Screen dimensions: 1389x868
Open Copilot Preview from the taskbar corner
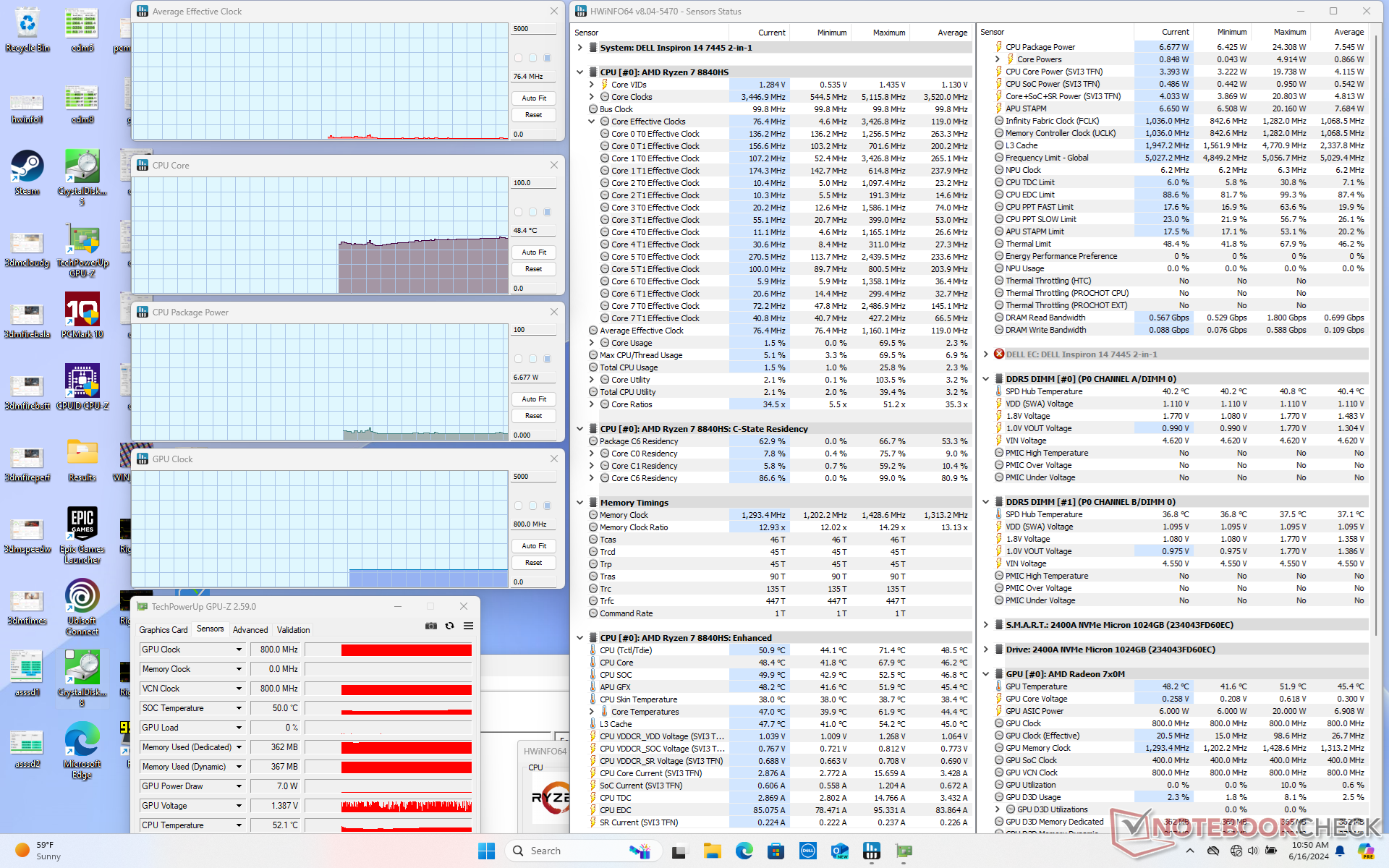tap(1366, 851)
